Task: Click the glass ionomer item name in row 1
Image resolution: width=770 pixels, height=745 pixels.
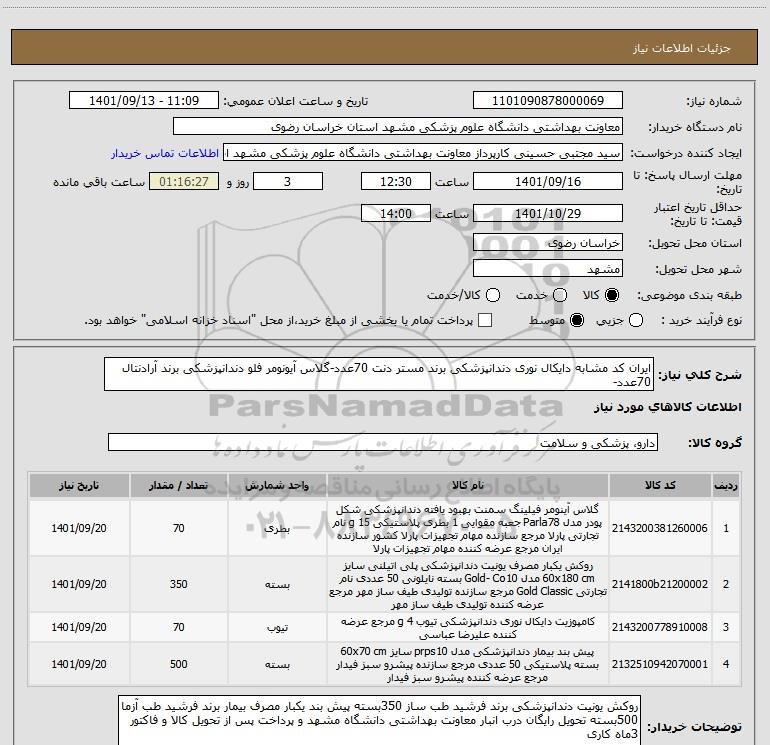Action: [468, 528]
